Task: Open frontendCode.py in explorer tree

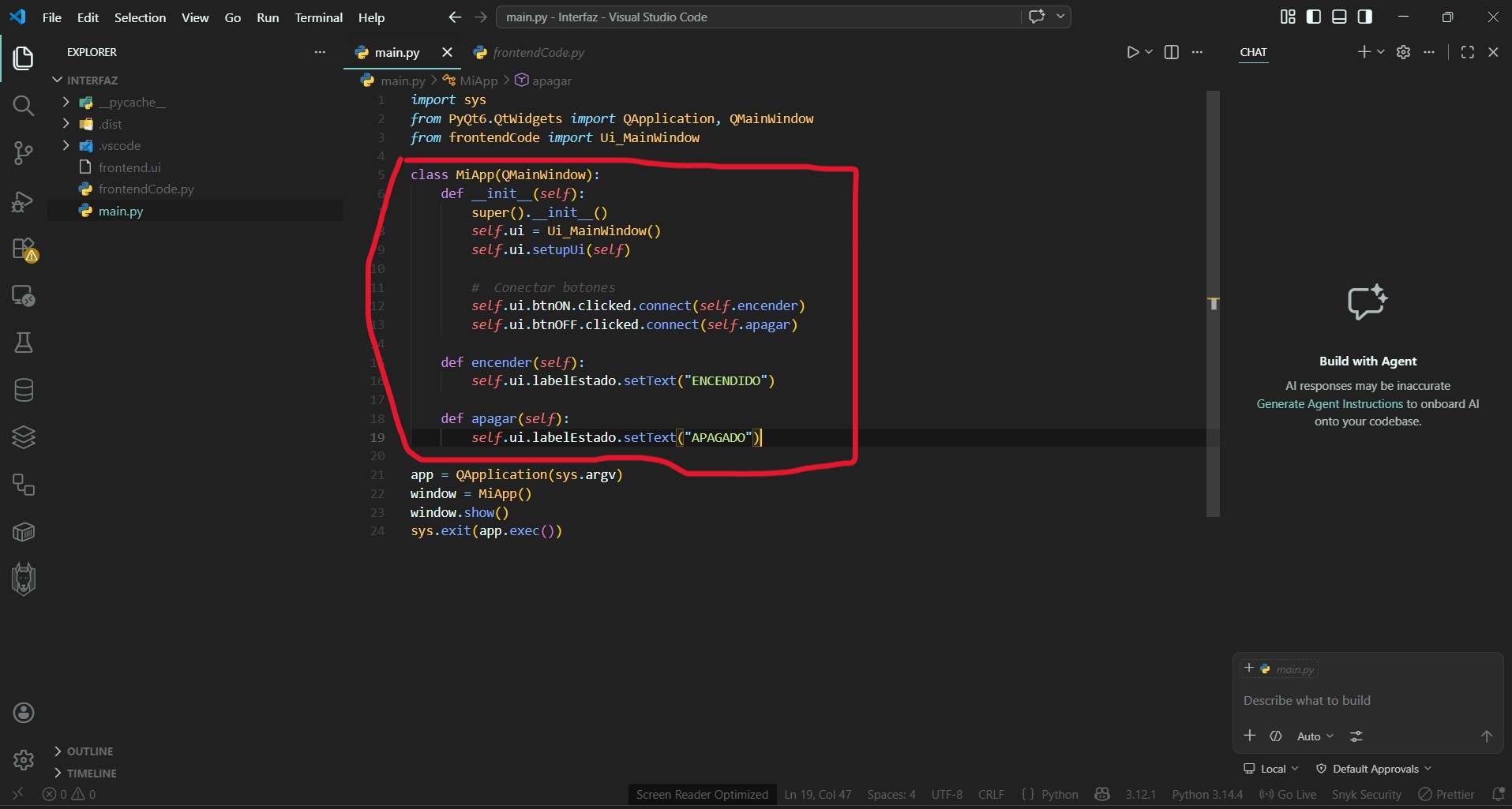Action: [x=146, y=189]
